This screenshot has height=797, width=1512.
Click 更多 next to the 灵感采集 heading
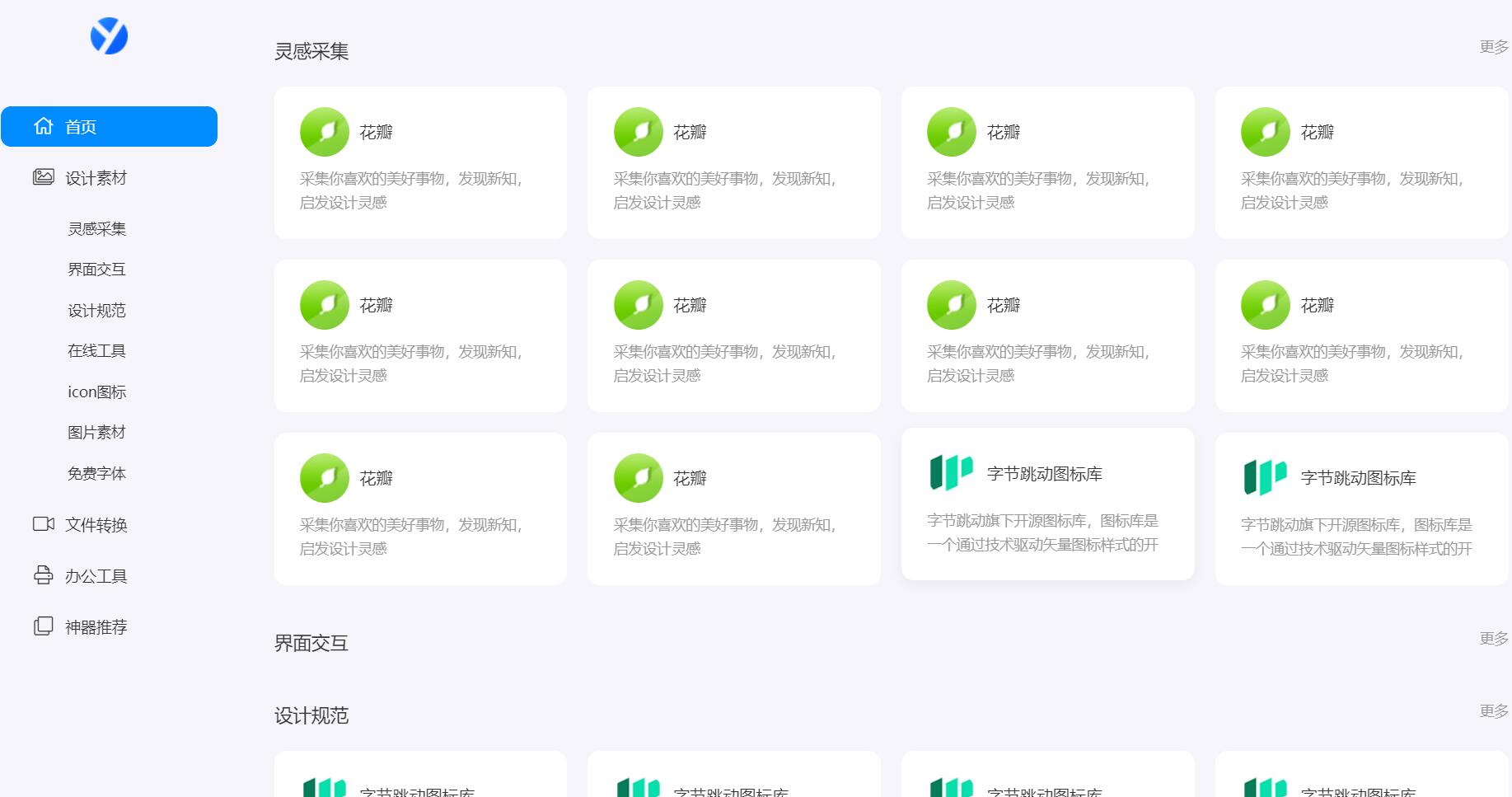[x=1493, y=47]
